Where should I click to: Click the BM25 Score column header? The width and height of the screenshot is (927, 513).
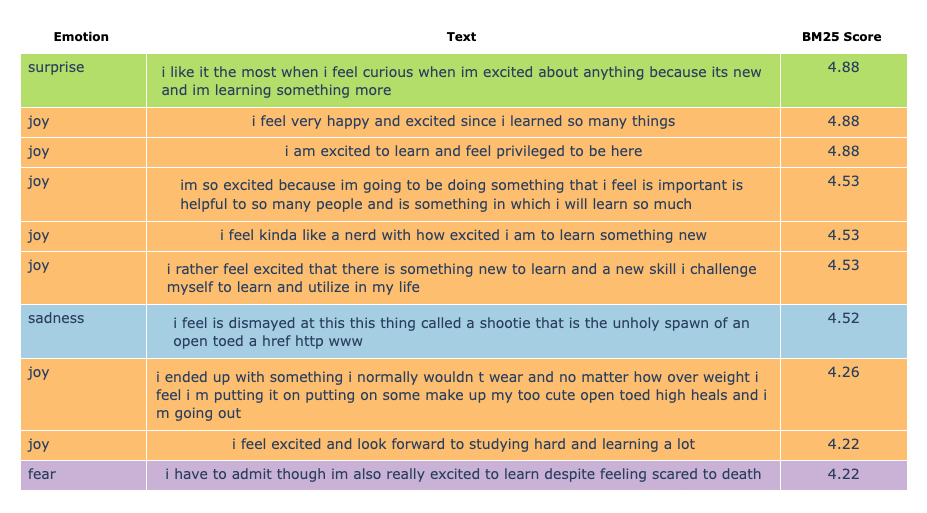842,37
